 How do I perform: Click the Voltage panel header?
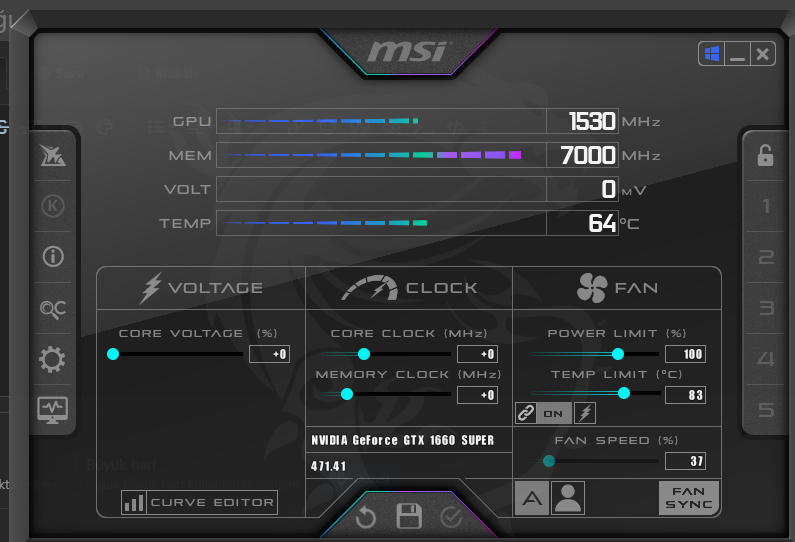(201, 288)
